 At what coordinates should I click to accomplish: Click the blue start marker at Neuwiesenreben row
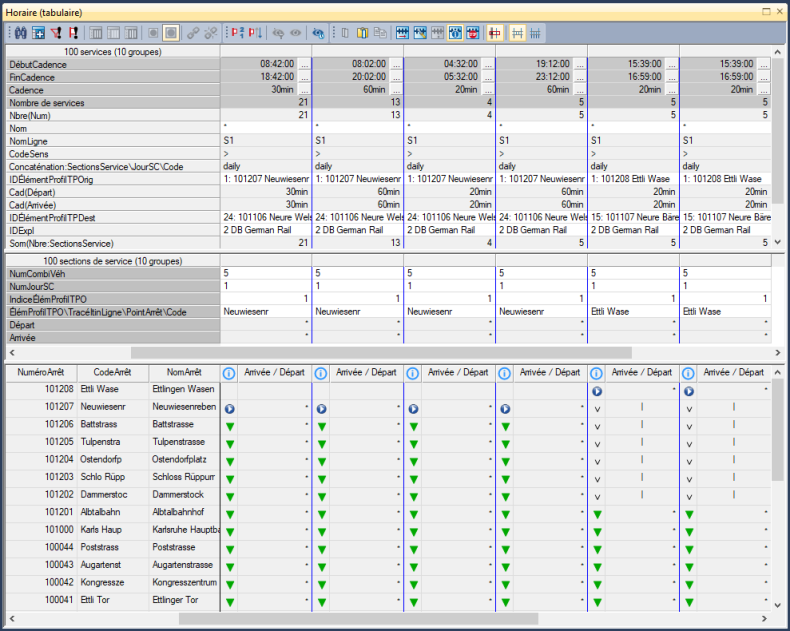(x=228, y=409)
